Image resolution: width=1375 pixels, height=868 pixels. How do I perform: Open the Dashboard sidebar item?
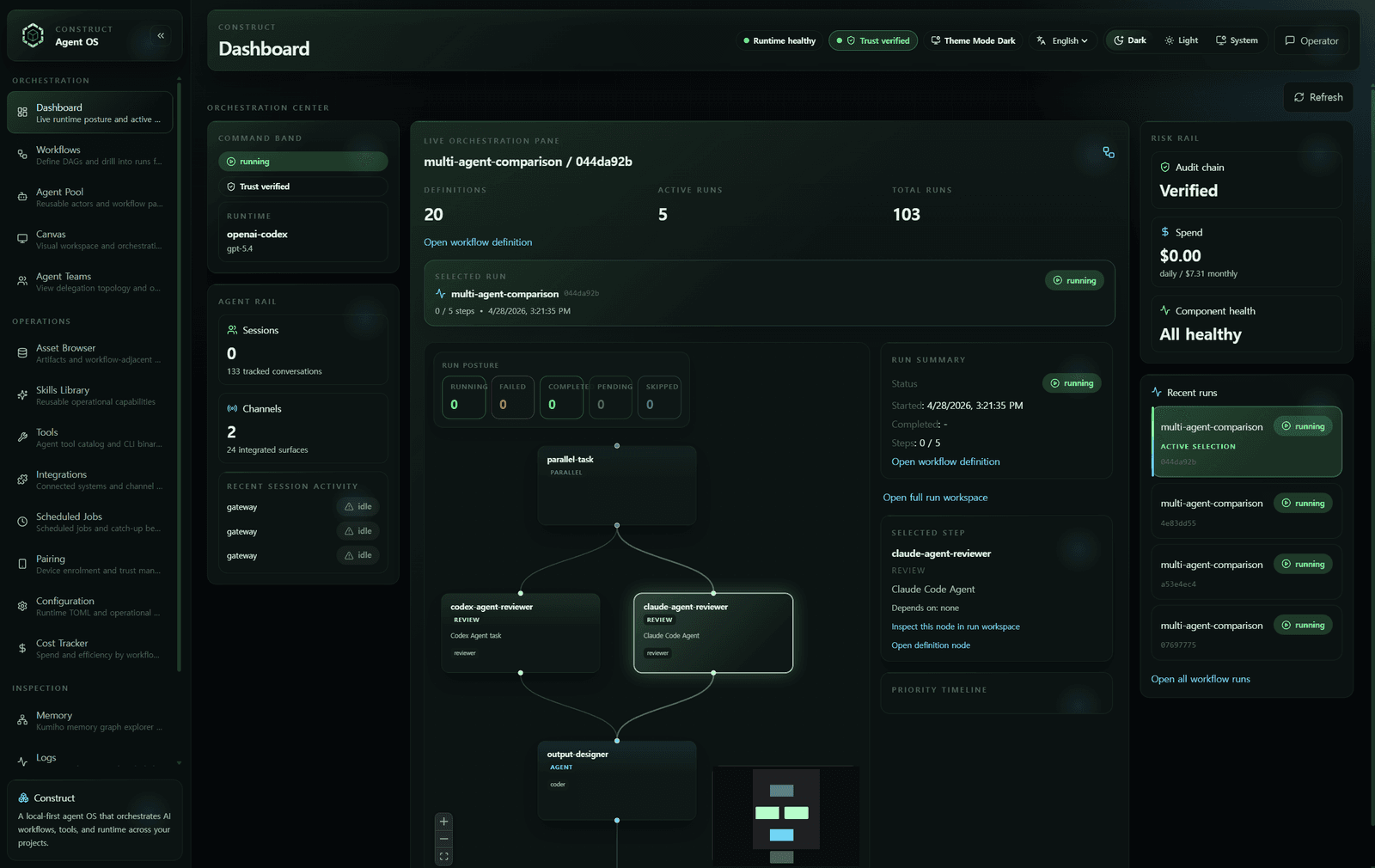(x=90, y=113)
